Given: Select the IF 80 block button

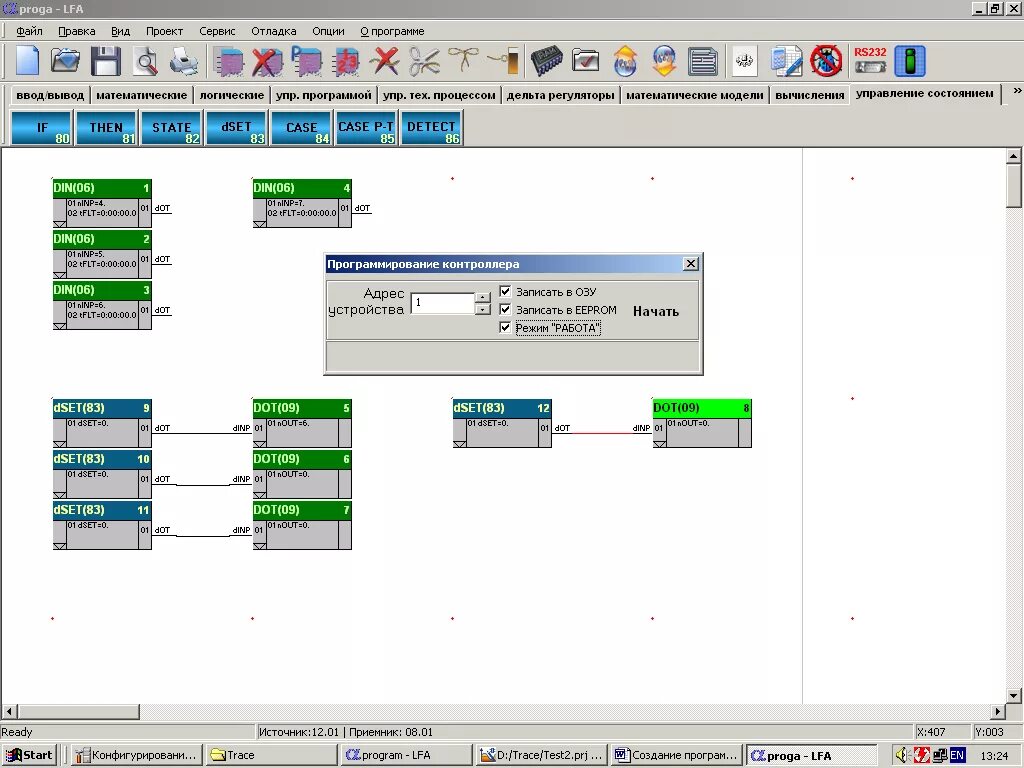Looking at the screenshot, I should coord(41,127).
